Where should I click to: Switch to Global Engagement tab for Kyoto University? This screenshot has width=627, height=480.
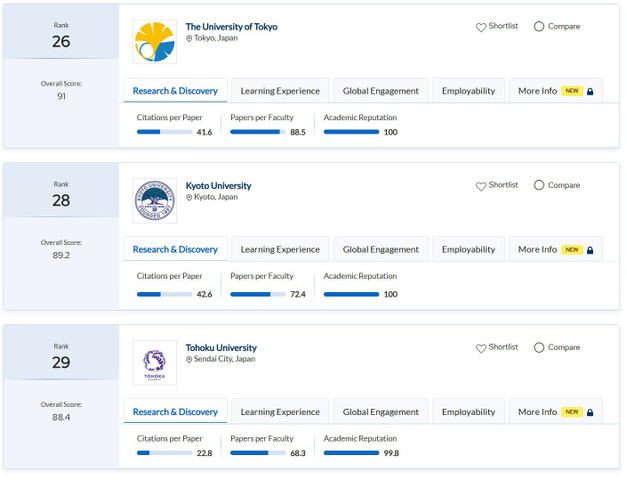[380, 250]
